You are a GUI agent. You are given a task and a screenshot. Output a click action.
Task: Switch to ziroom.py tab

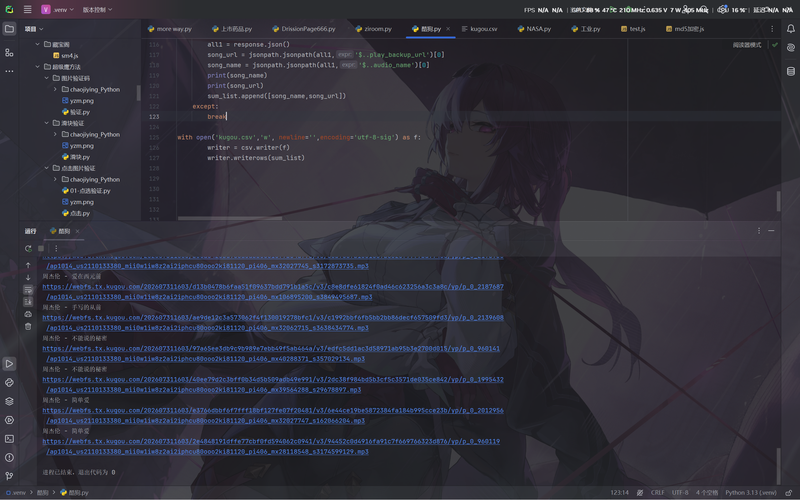pos(373,29)
